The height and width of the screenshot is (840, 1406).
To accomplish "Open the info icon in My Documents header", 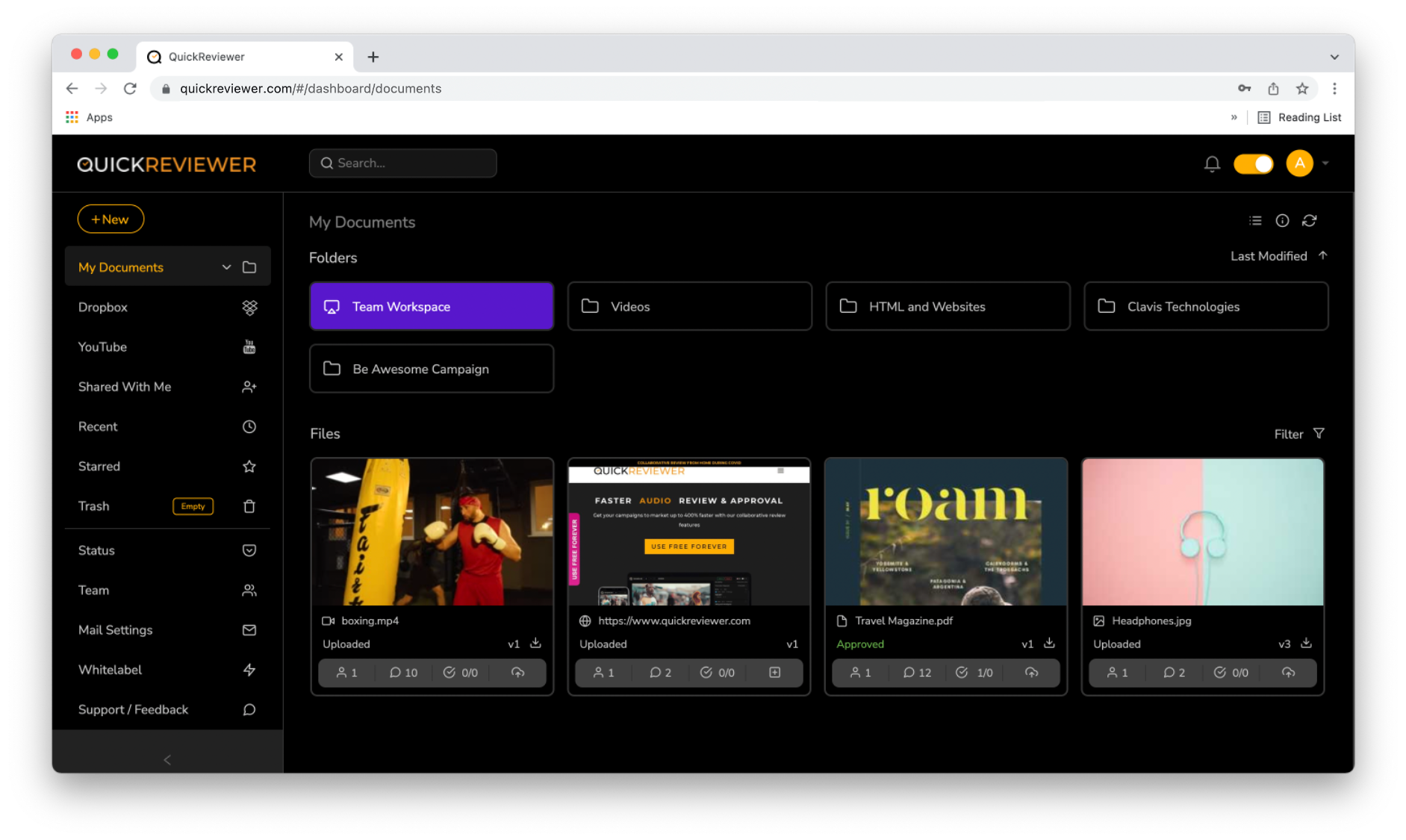I will pyautogui.click(x=1282, y=220).
